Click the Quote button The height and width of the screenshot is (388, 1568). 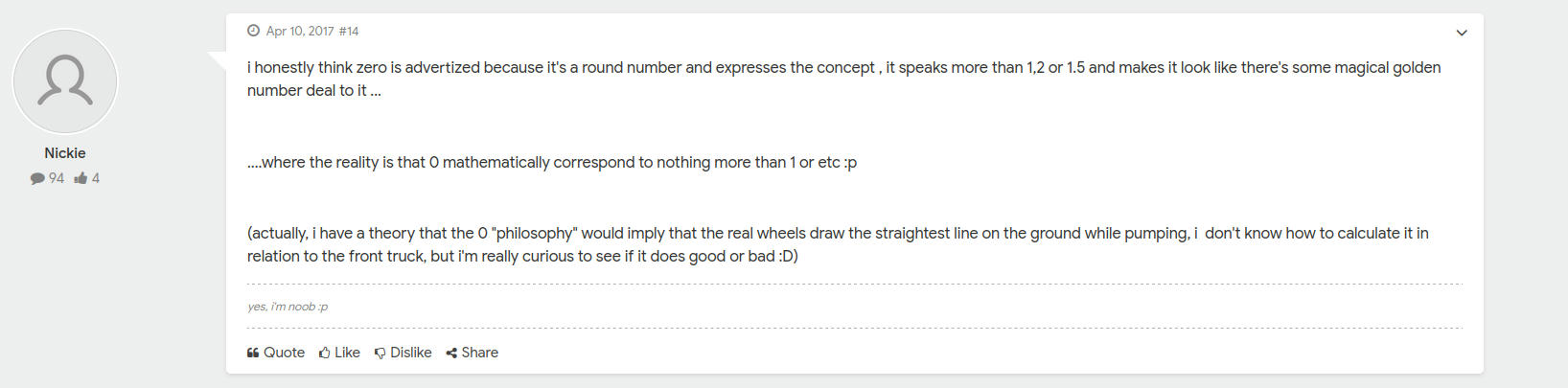click(x=284, y=353)
